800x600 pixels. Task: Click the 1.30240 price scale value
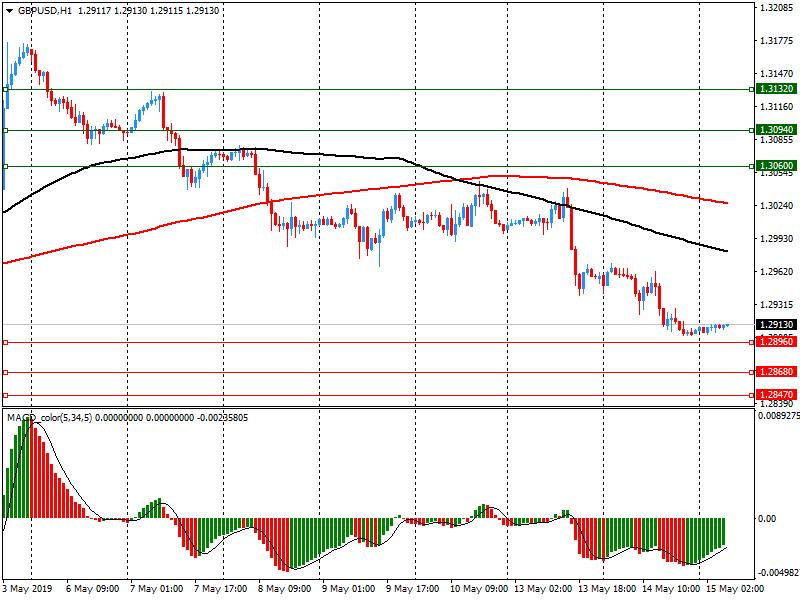[777, 206]
